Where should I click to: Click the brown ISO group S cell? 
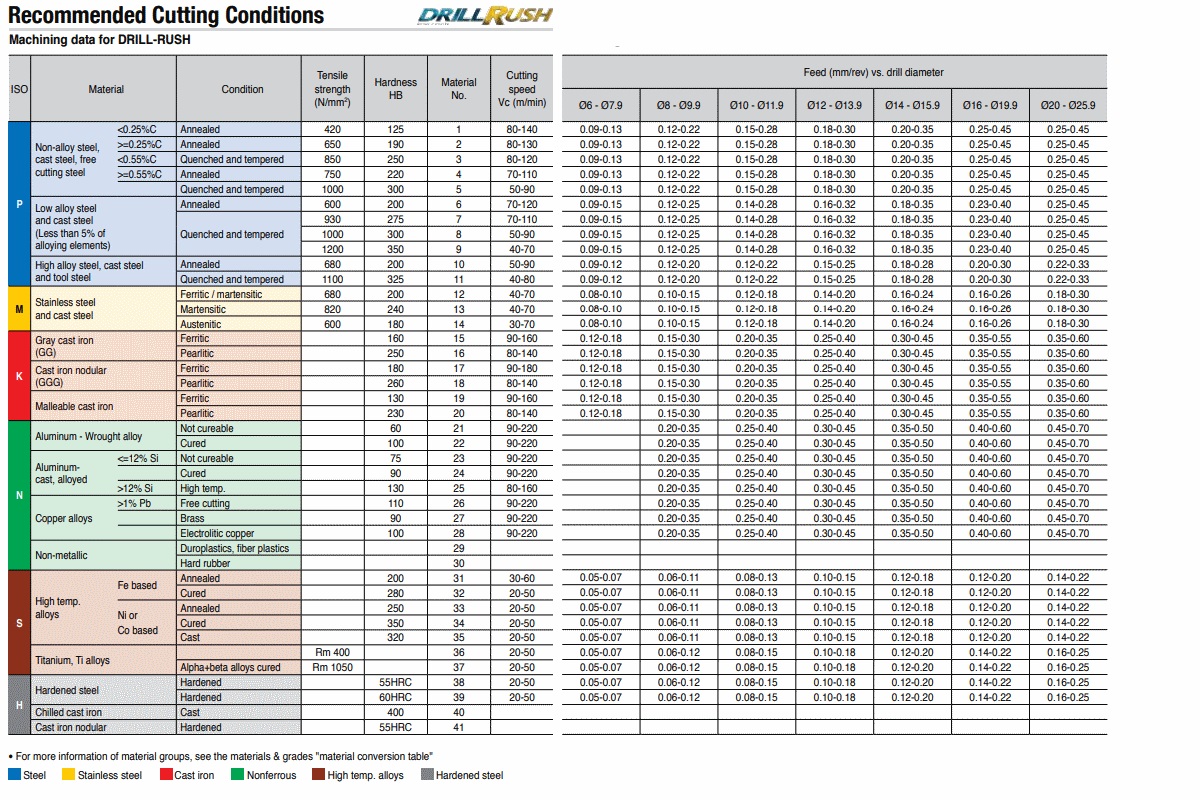(x=19, y=623)
